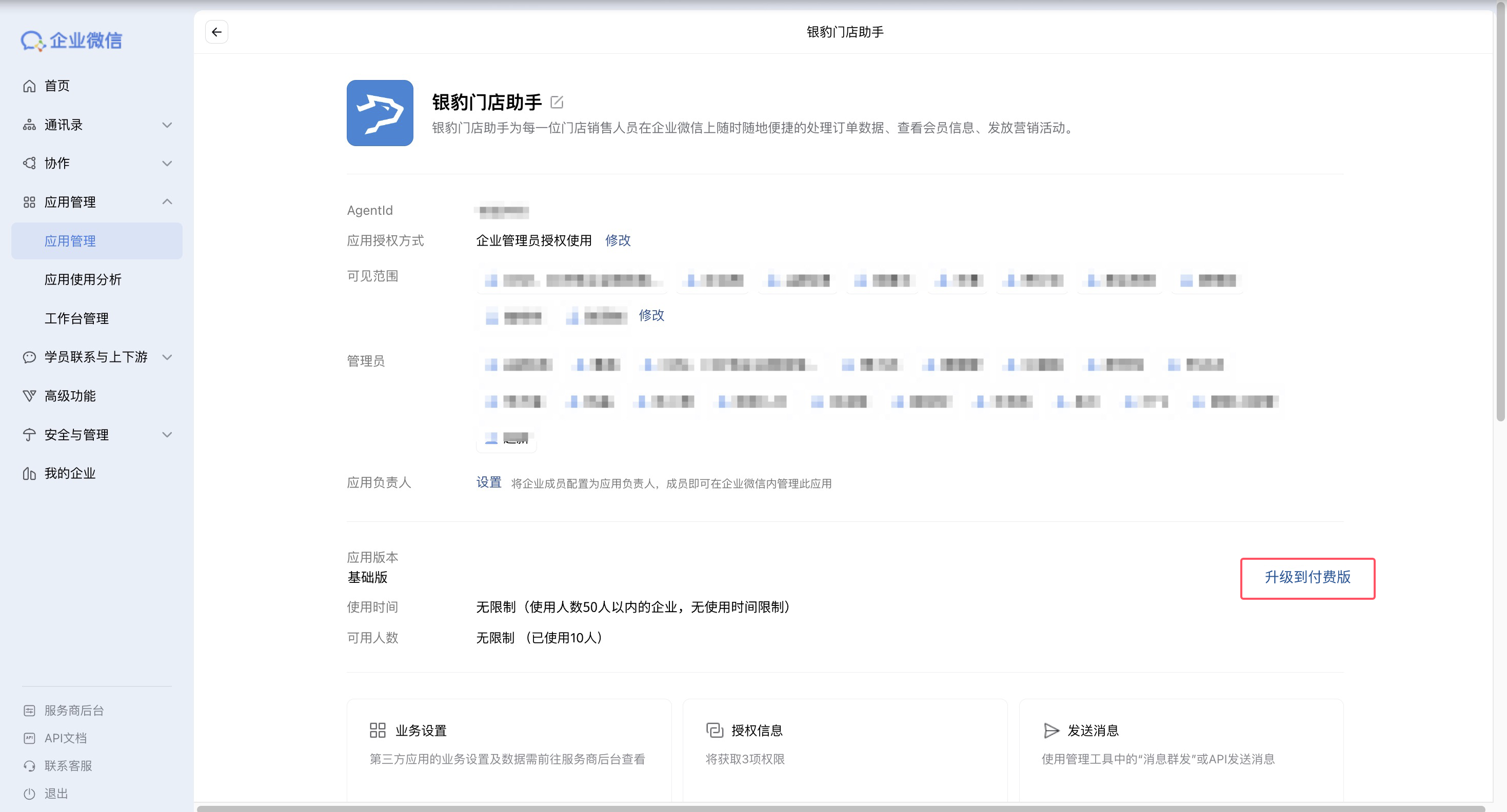Click 退出 to log out

tap(56, 794)
